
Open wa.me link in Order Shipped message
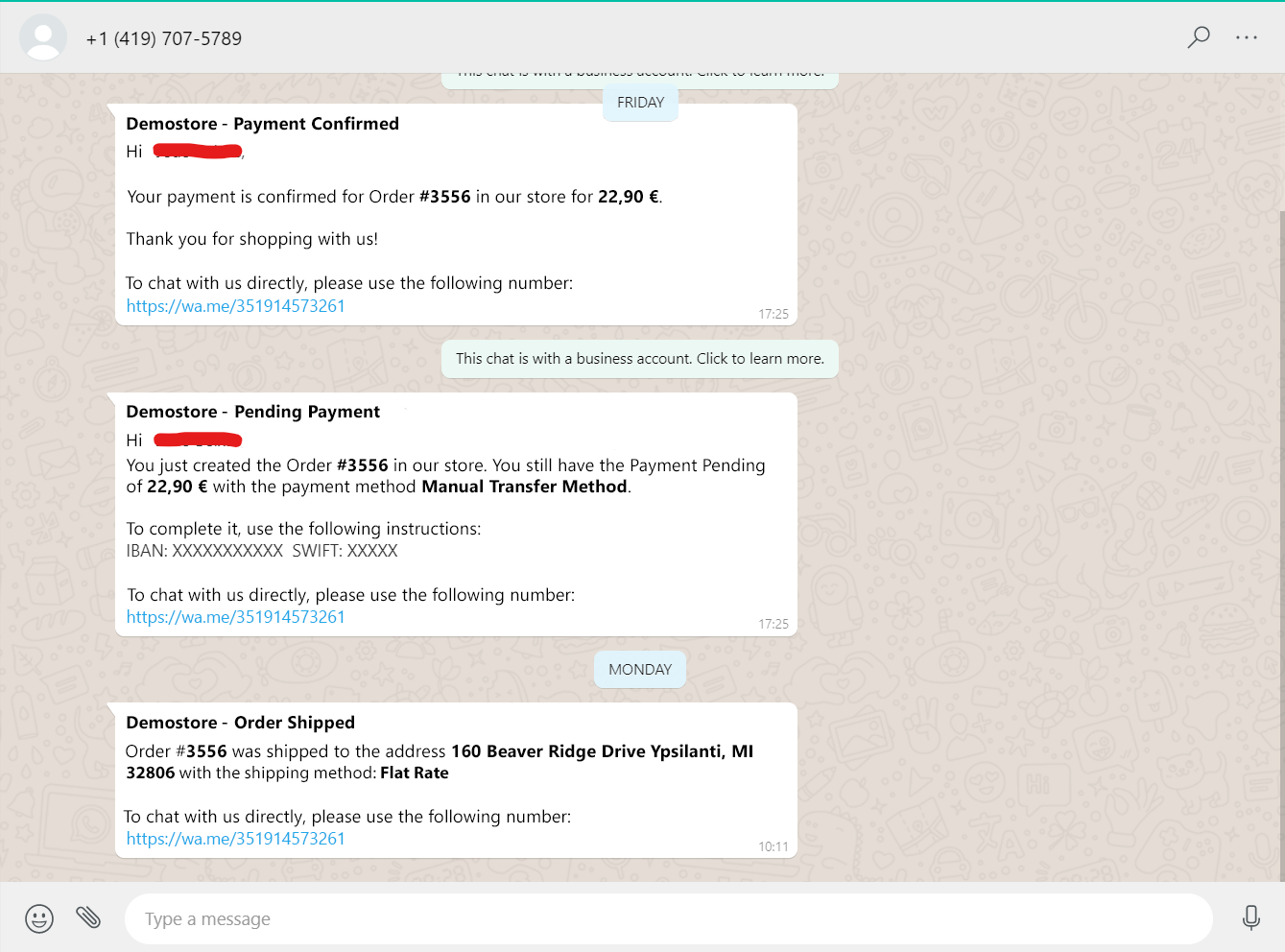click(x=235, y=839)
